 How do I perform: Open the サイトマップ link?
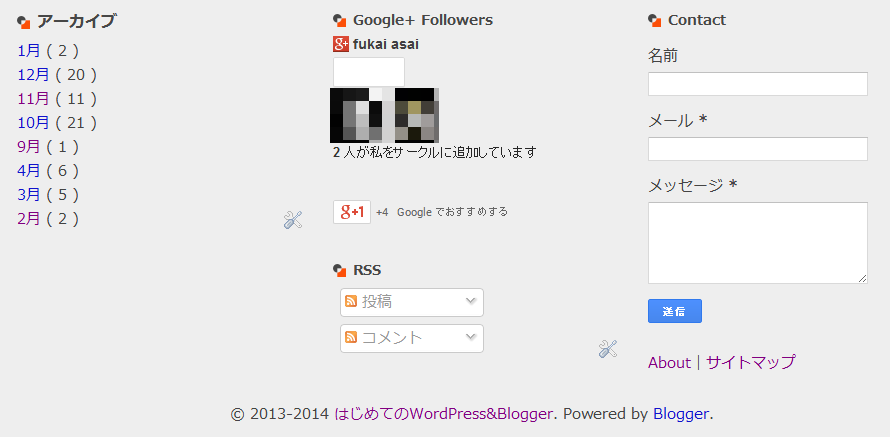tap(750, 362)
